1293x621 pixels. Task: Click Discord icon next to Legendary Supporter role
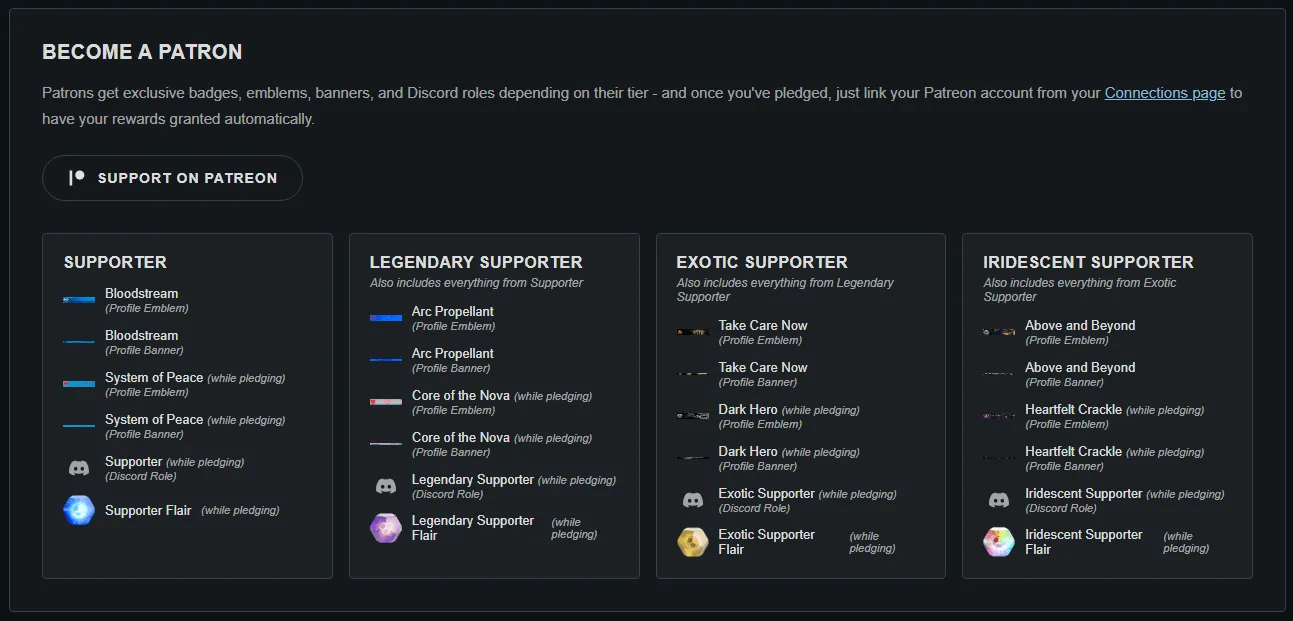(x=386, y=486)
